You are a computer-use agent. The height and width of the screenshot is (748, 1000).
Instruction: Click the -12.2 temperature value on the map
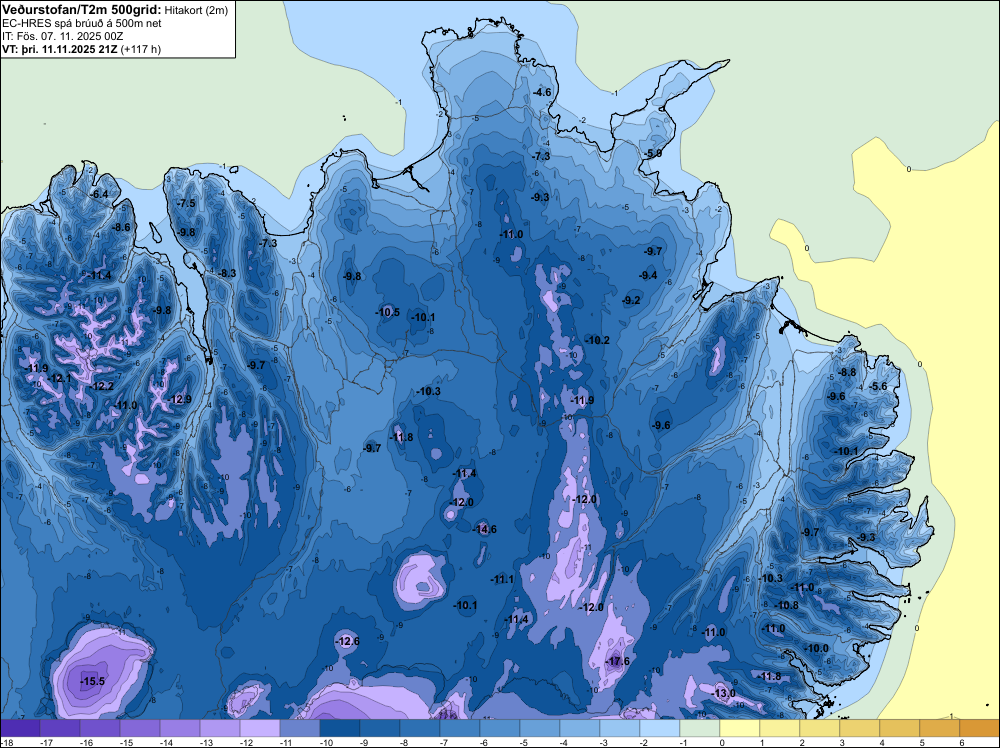(101, 386)
